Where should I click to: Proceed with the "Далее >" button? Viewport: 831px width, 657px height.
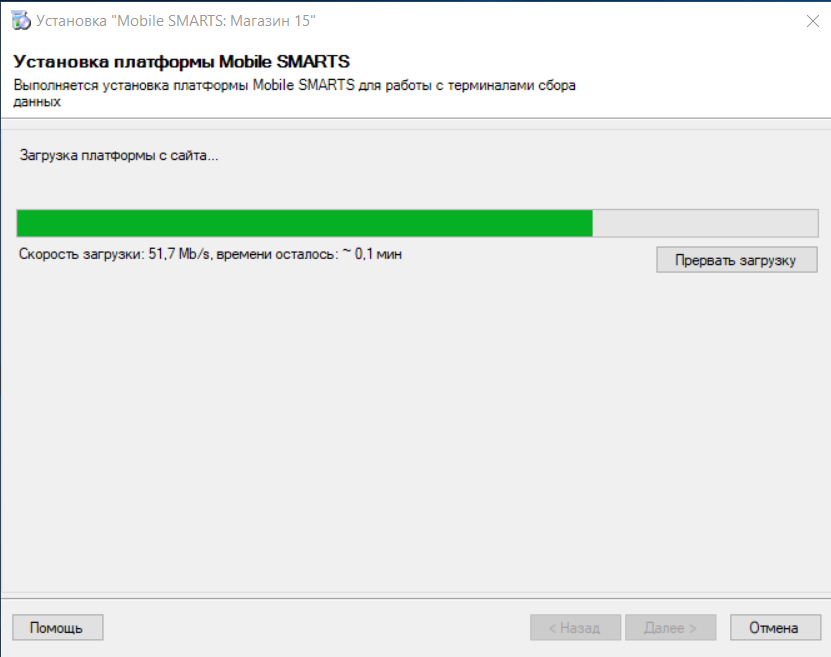click(670, 628)
